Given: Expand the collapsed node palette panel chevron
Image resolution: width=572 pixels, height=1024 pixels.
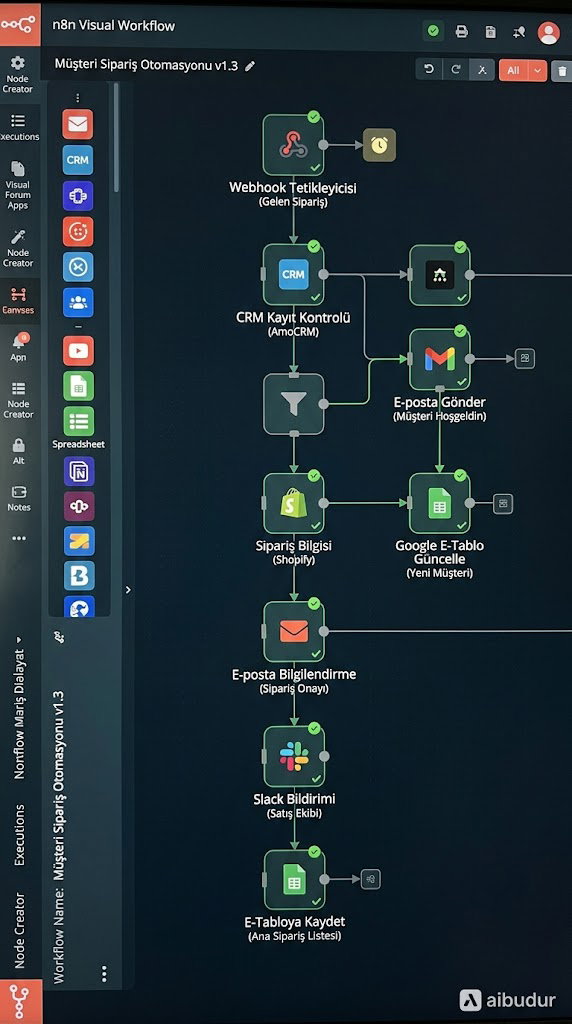Looking at the screenshot, I should pyautogui.click(x=128, y=590).
